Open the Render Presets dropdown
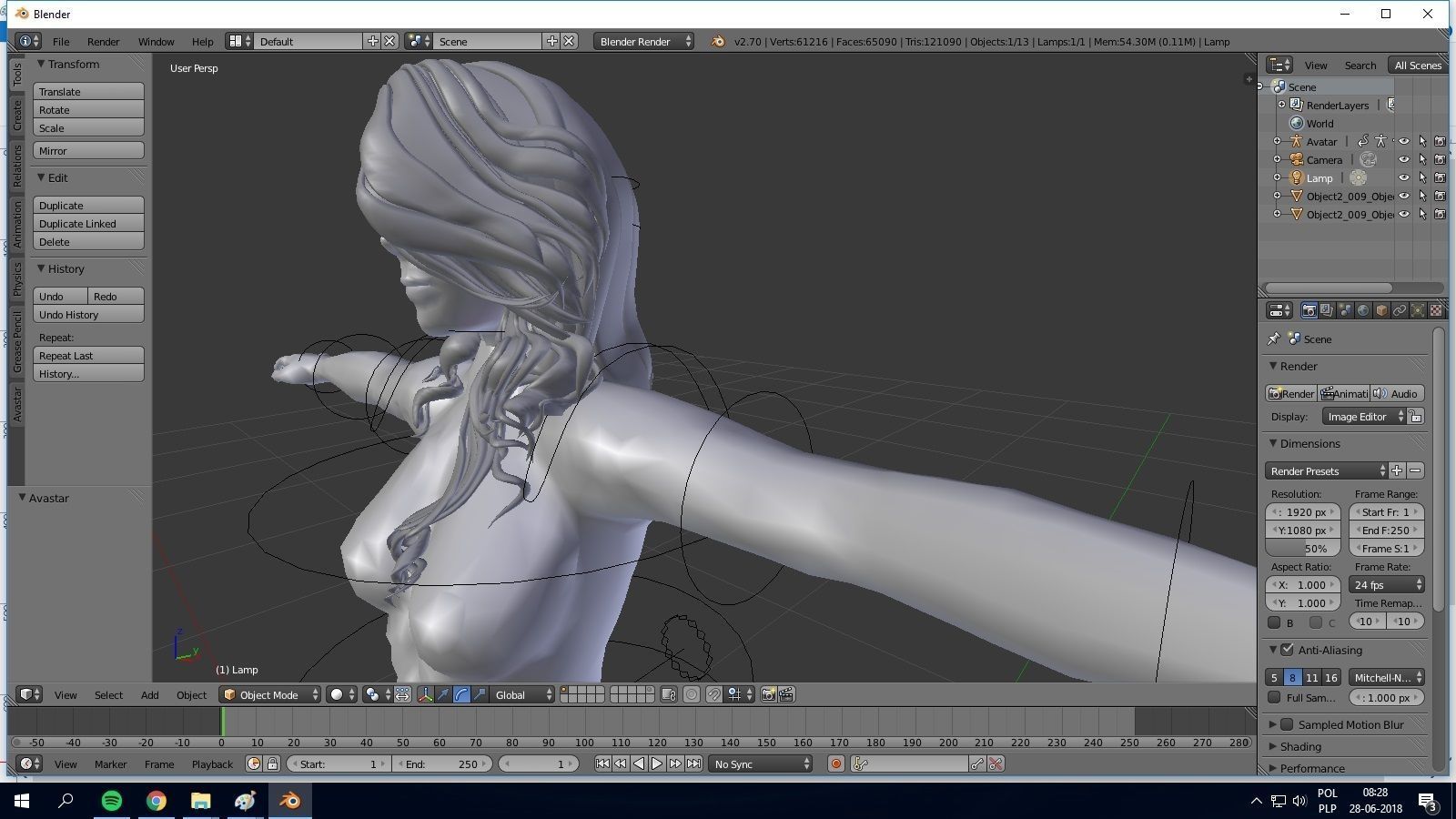The height and width of the screenshot is (819, 1456). pyautogui.click(x=1327, y=470)
